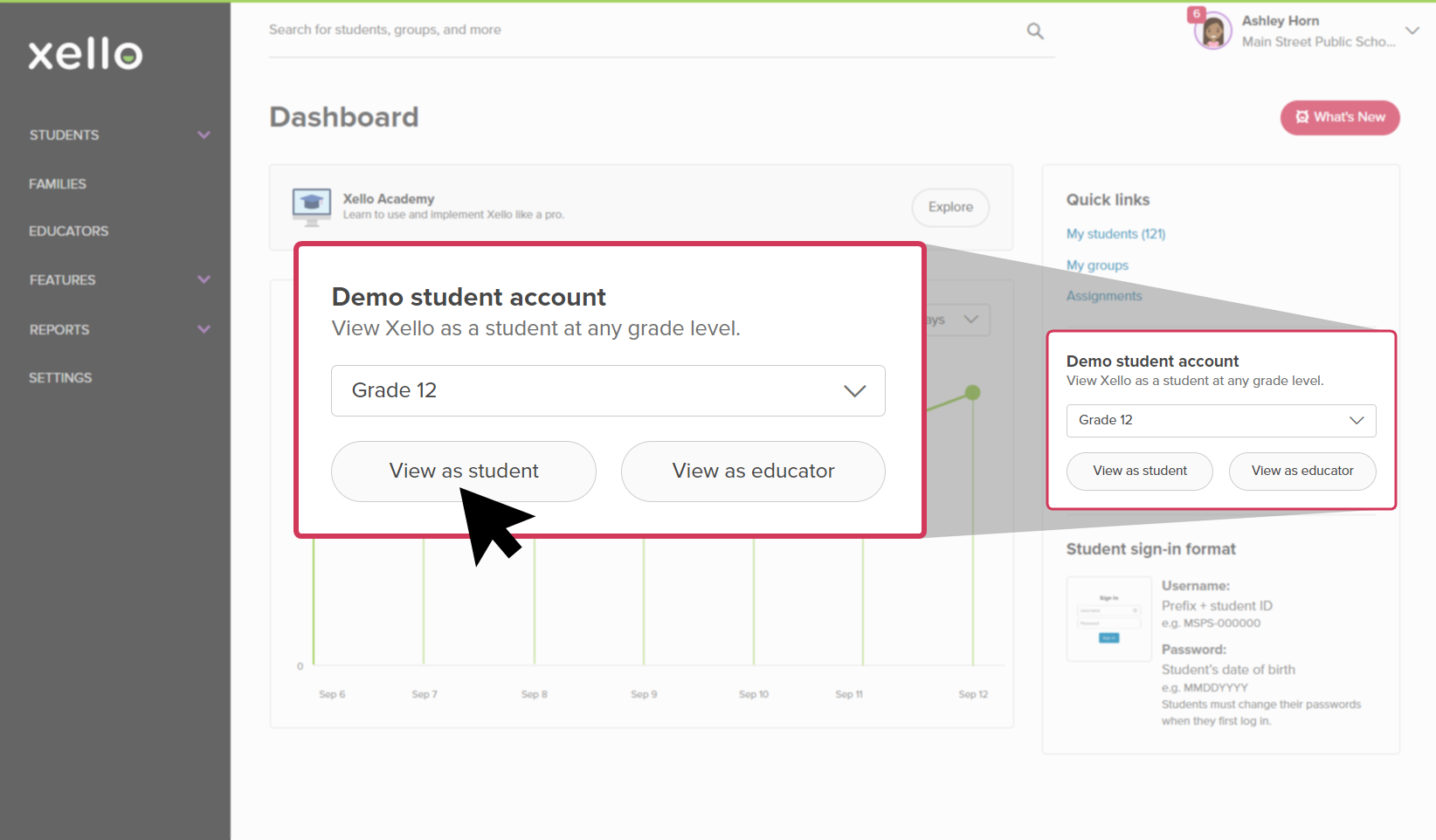Click the Sep 12 axis label

tap(973, 695)
